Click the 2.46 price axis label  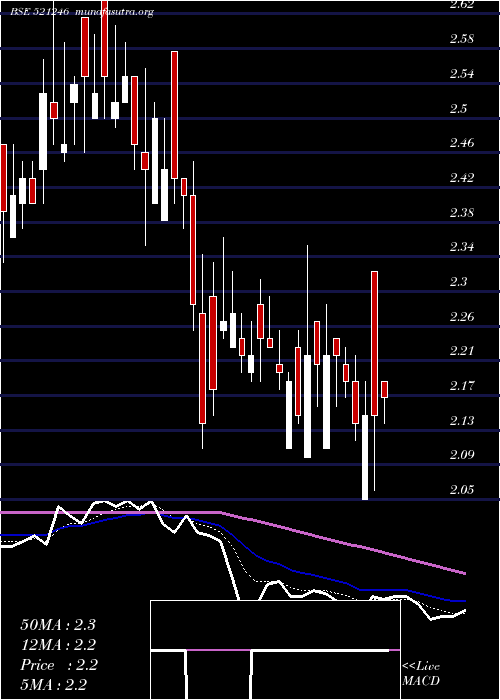462,143
